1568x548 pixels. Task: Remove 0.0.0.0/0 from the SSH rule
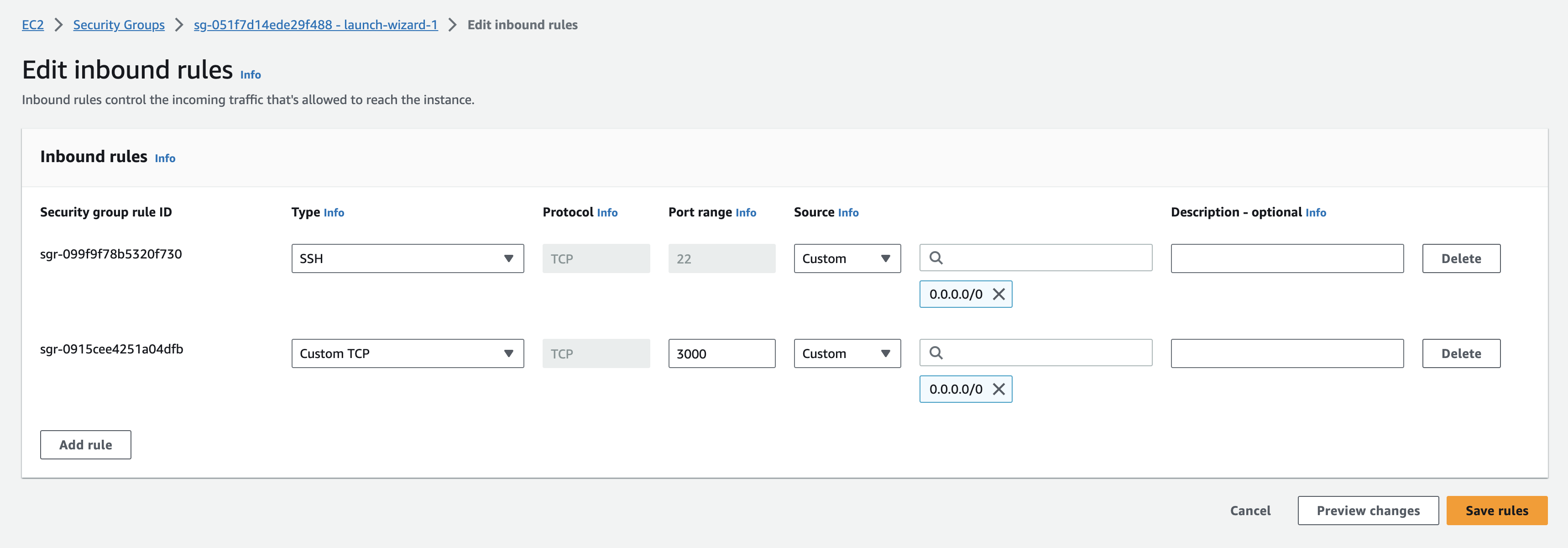(x=998, y=294)
